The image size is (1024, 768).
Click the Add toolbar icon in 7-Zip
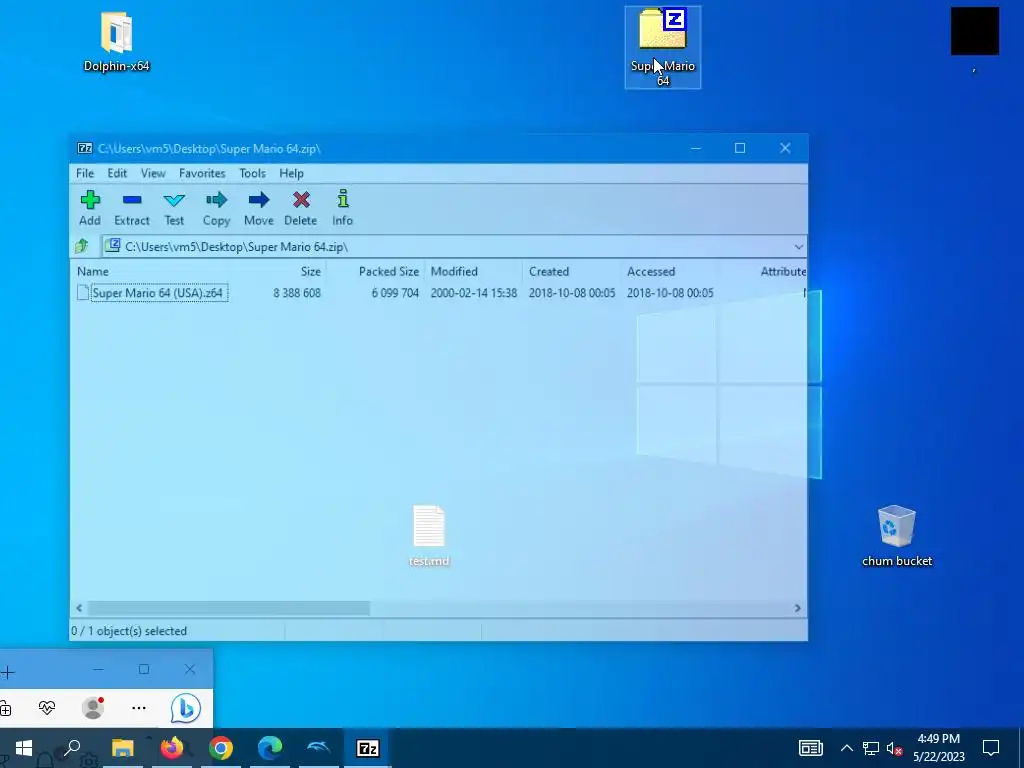pos(90,208)
